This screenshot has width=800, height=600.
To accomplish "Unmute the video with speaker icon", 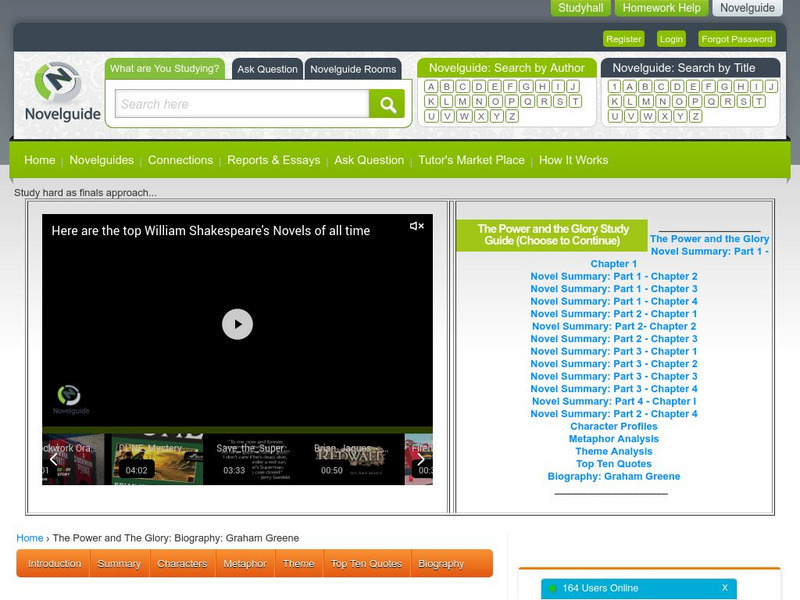I will pyautogui.click(x=417, y=226).
